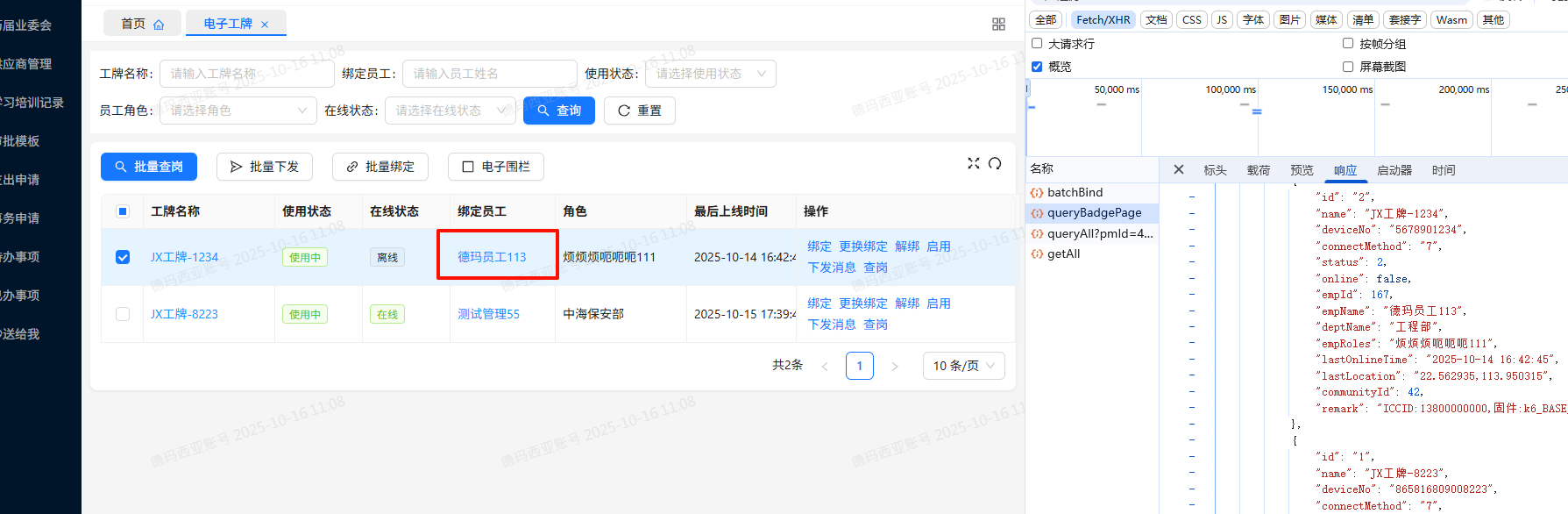Click 查岗 in the JX工牌-8223 row

pos(876,325)
